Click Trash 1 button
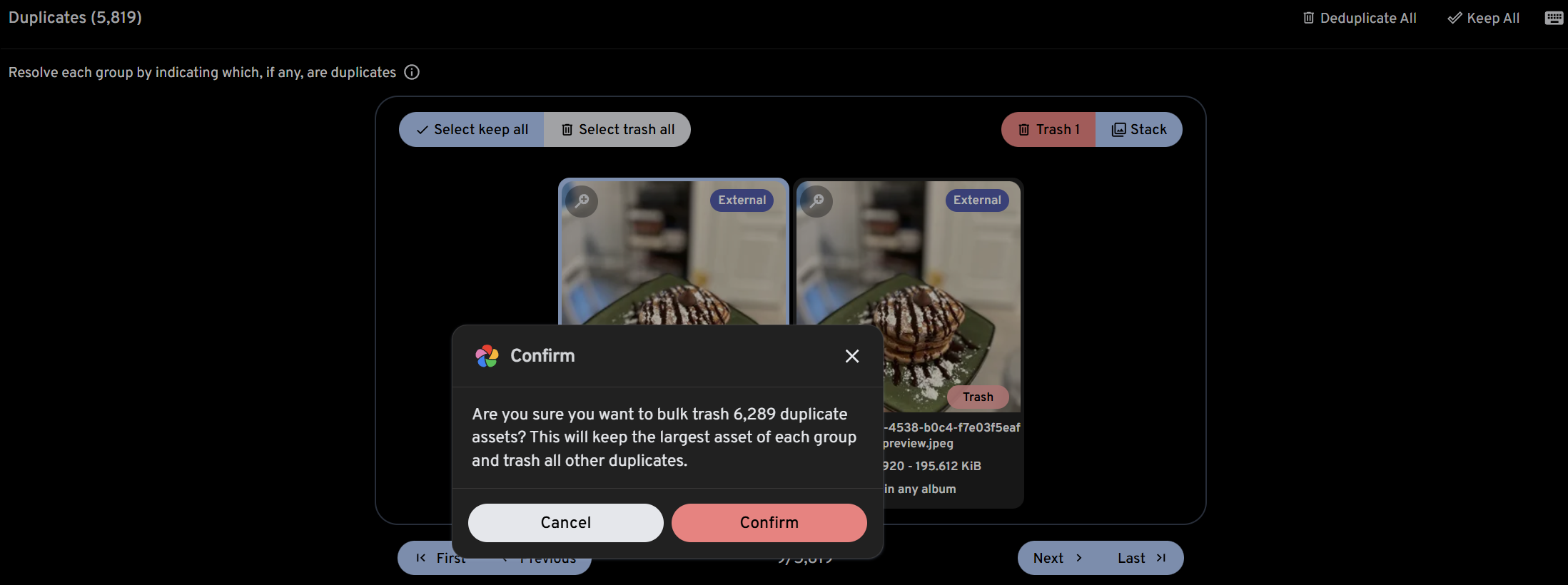This screenshot has width=1568, height=585. (1048, 129)
